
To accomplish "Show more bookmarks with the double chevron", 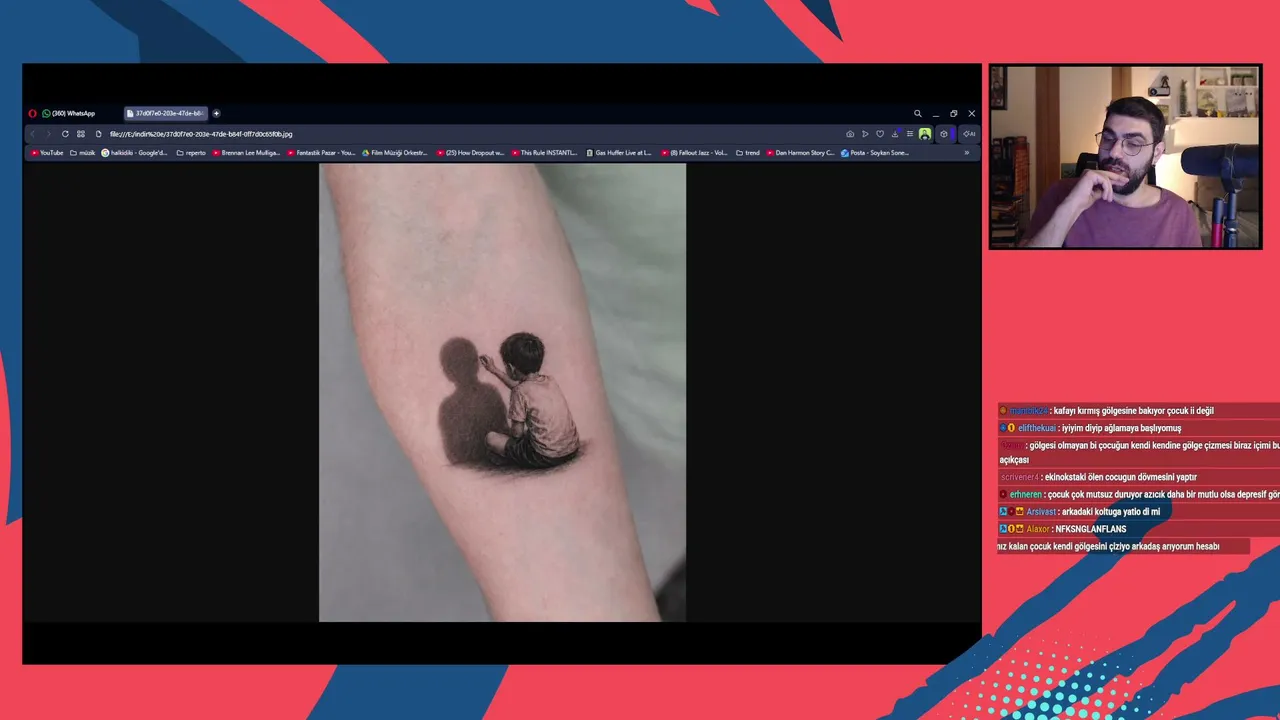I will point(966,153).
